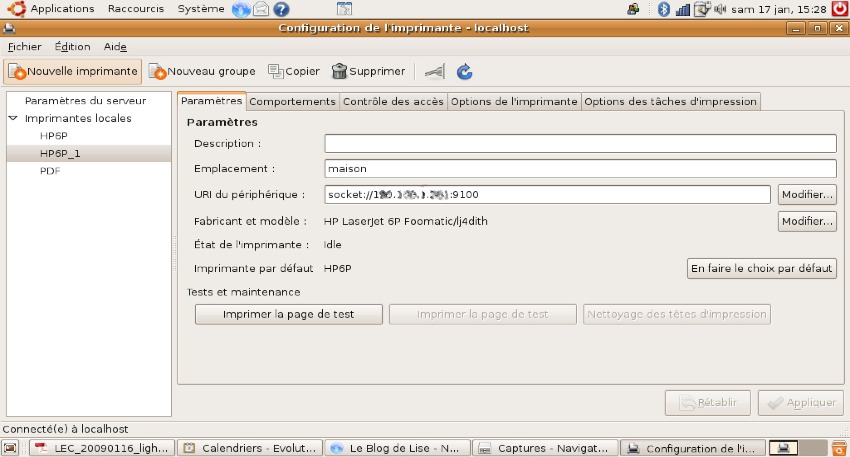This screenshot has width=850, height=457.
Task: Open the Fichier menu
Action: [x=24, y=47]
